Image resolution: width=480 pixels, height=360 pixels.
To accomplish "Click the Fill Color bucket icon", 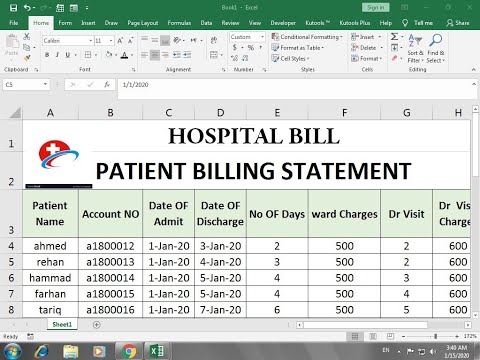I will tap(108, 55).
